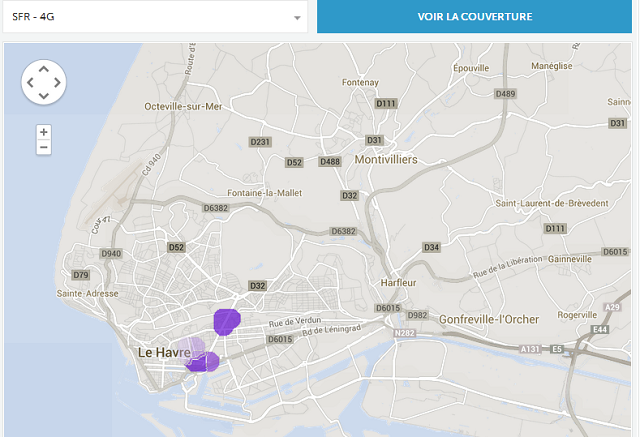Zoom out with the minus button
The height and width of the screenshot is (437, 640).
point(43,147)
